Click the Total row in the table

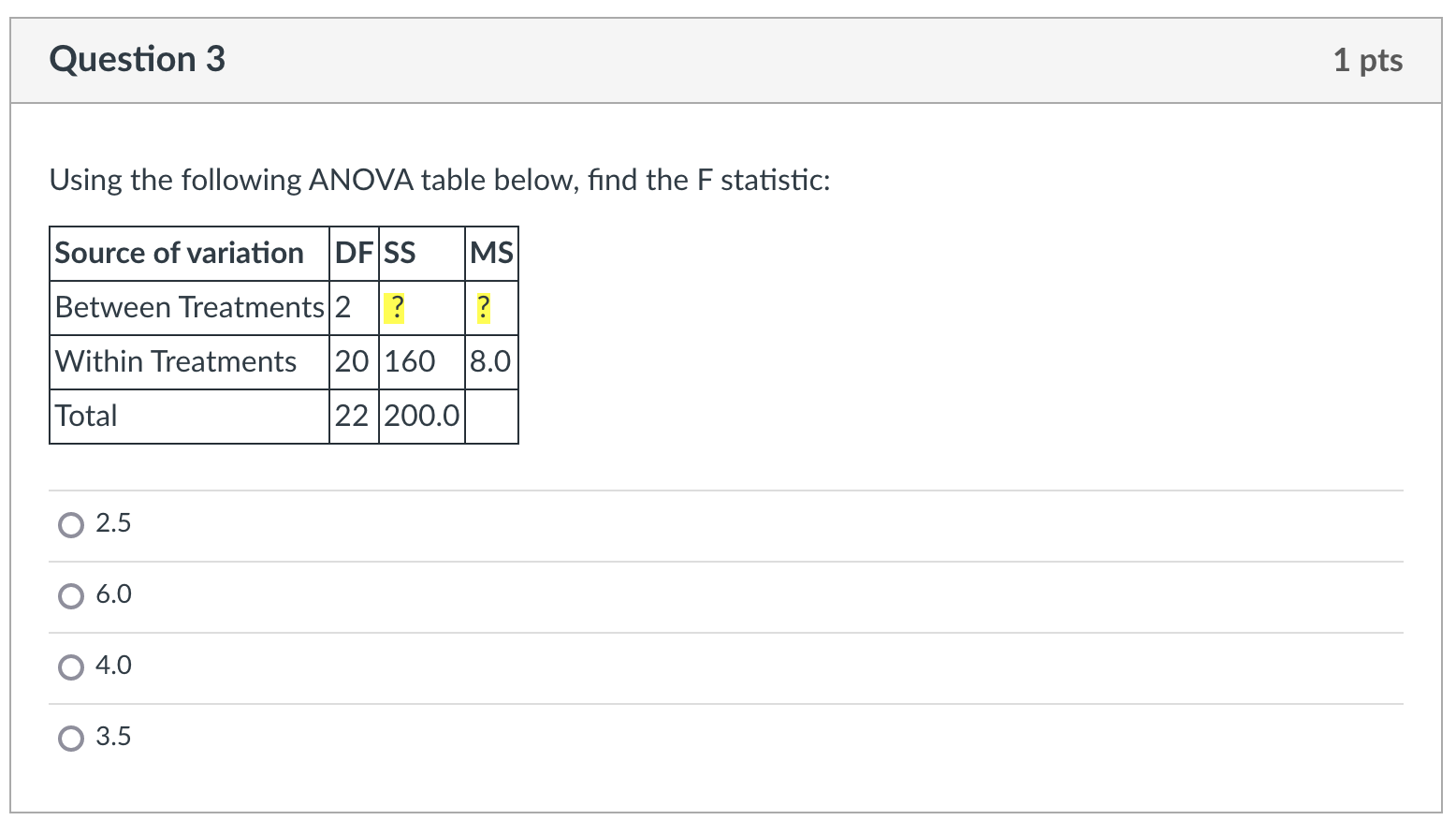click(85, 416)
